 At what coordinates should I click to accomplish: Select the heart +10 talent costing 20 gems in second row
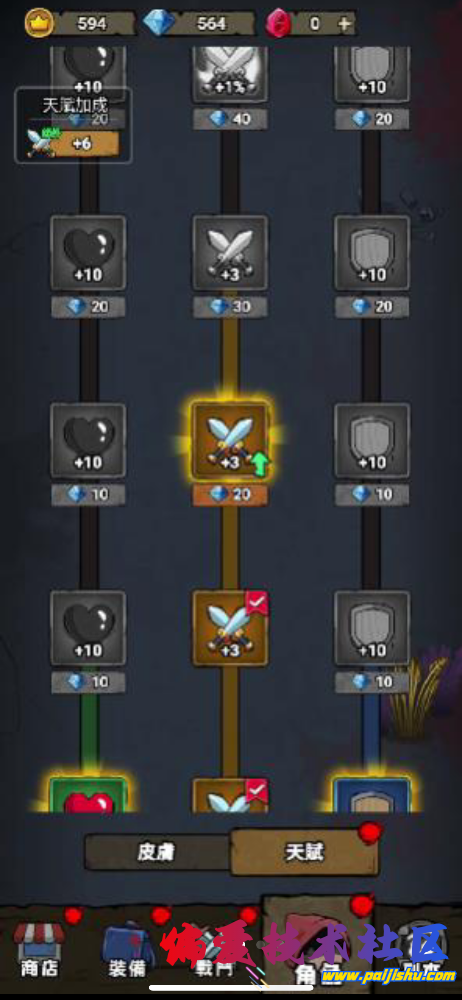pyautogui.click(x=88, y=253)
